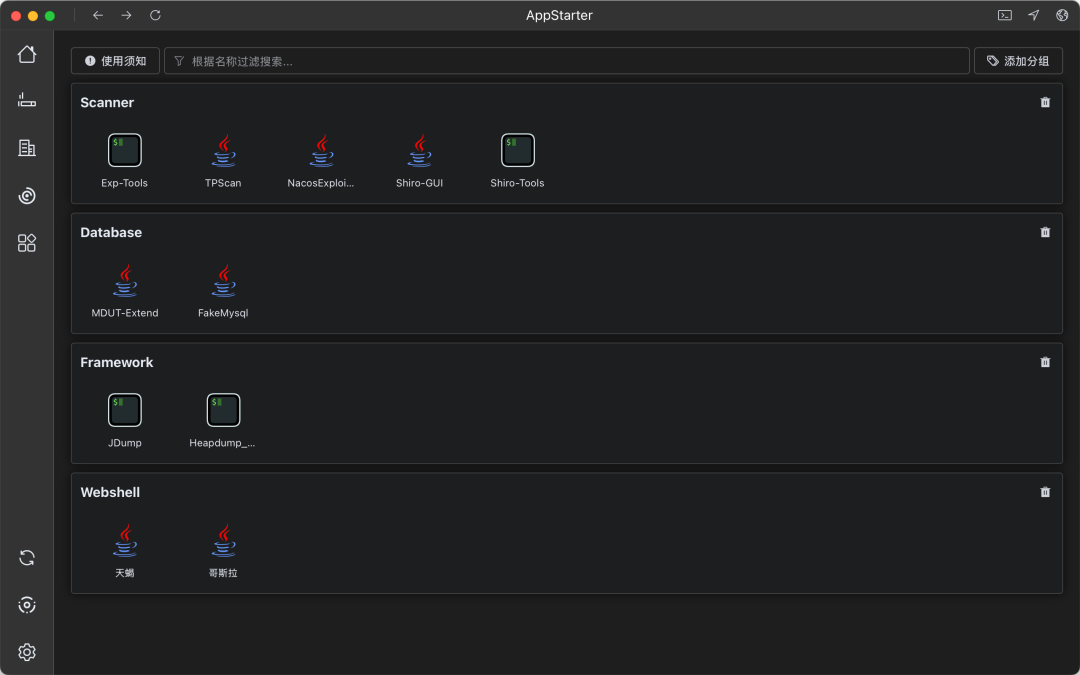The width and height of the screenshot is (1080, 675).
Task: Click the 使用须知 button
Action: (x=116, y=61)
